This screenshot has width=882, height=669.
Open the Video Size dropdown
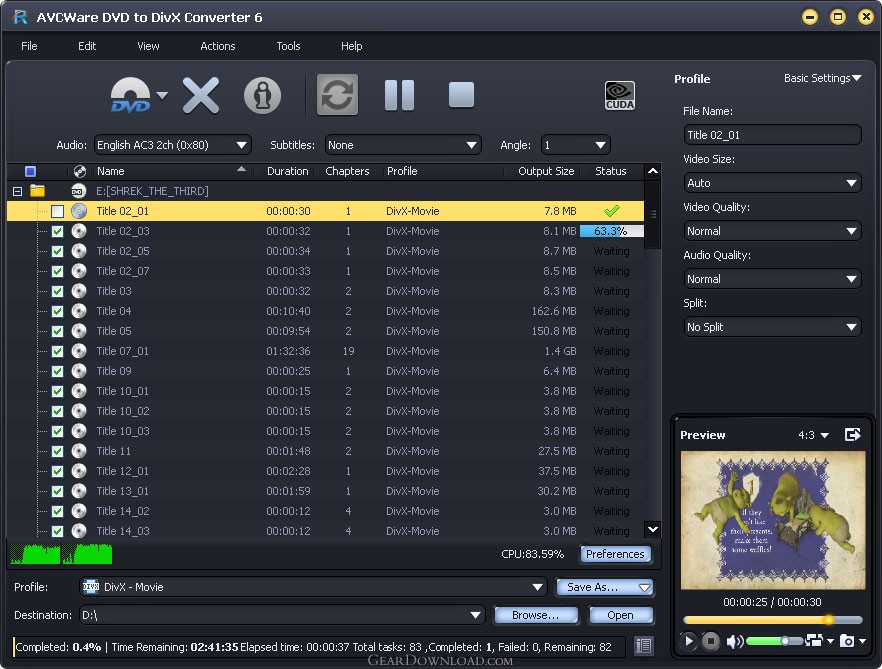coord(772,183)
